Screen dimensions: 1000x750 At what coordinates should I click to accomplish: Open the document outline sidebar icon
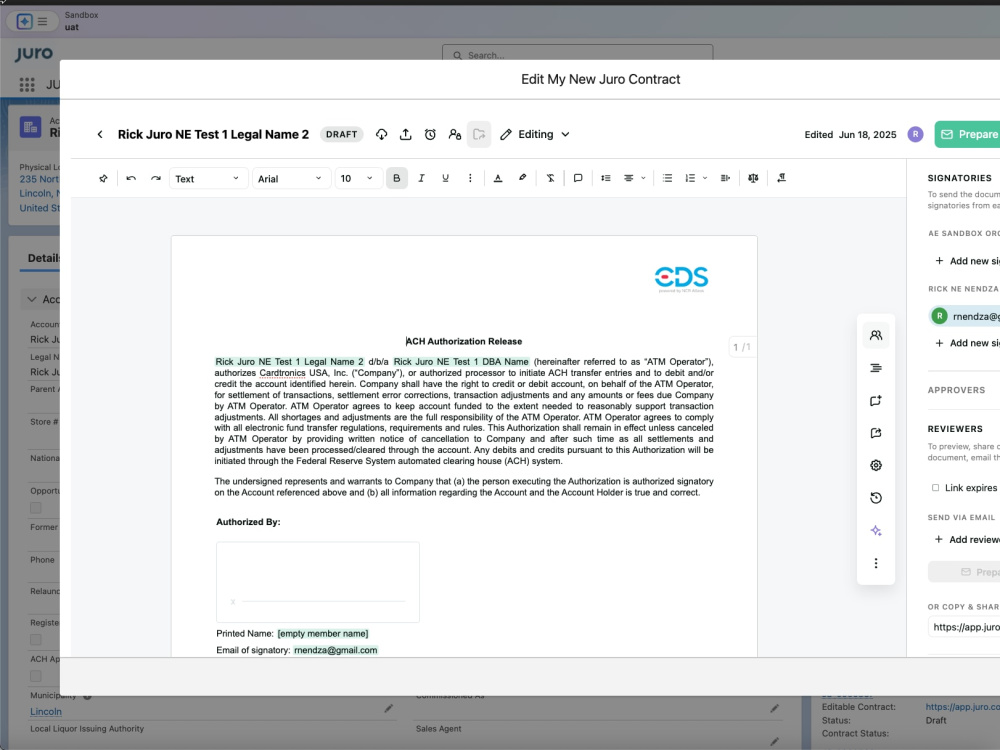tap(876, 368)
